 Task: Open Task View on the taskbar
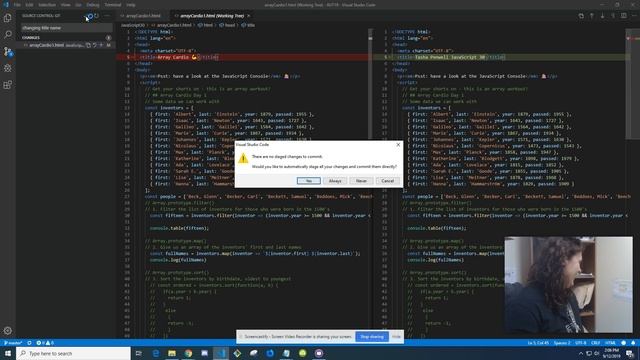[139, 353]
